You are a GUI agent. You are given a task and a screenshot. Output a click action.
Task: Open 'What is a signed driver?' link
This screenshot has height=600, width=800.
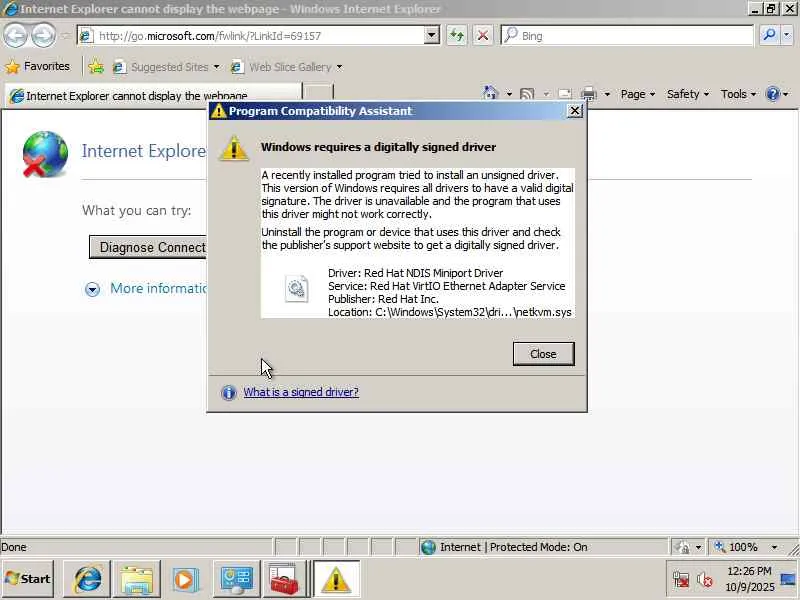coord(301,392)
